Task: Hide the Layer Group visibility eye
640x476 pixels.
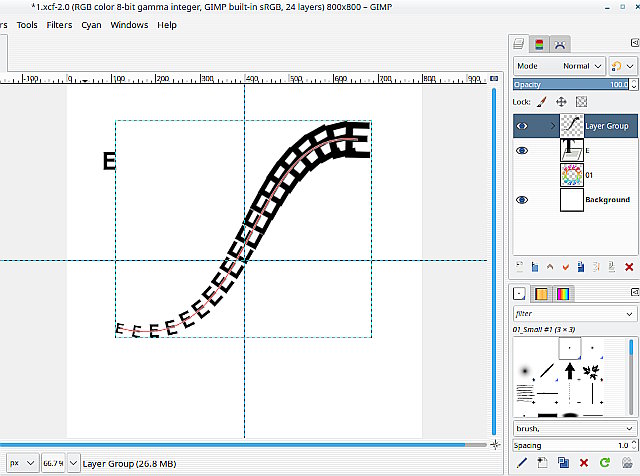Action: pos(522,126)
